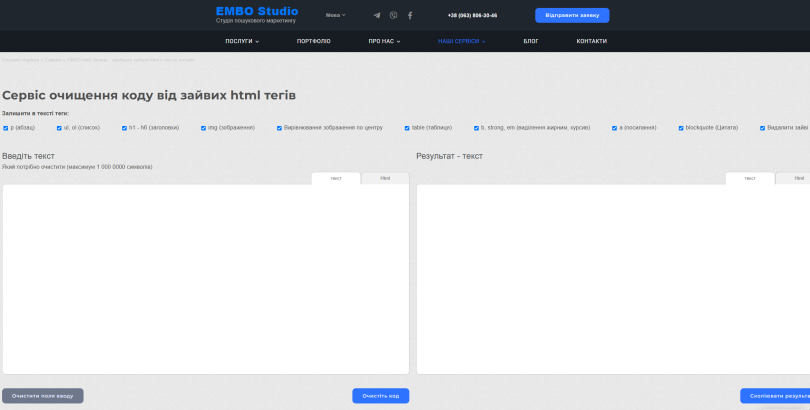Untick 'Вирівнювання зображення по центру' checkbox
Viewport: 810px width, 410px height.
pyautogui.click(x=279, y=128)
